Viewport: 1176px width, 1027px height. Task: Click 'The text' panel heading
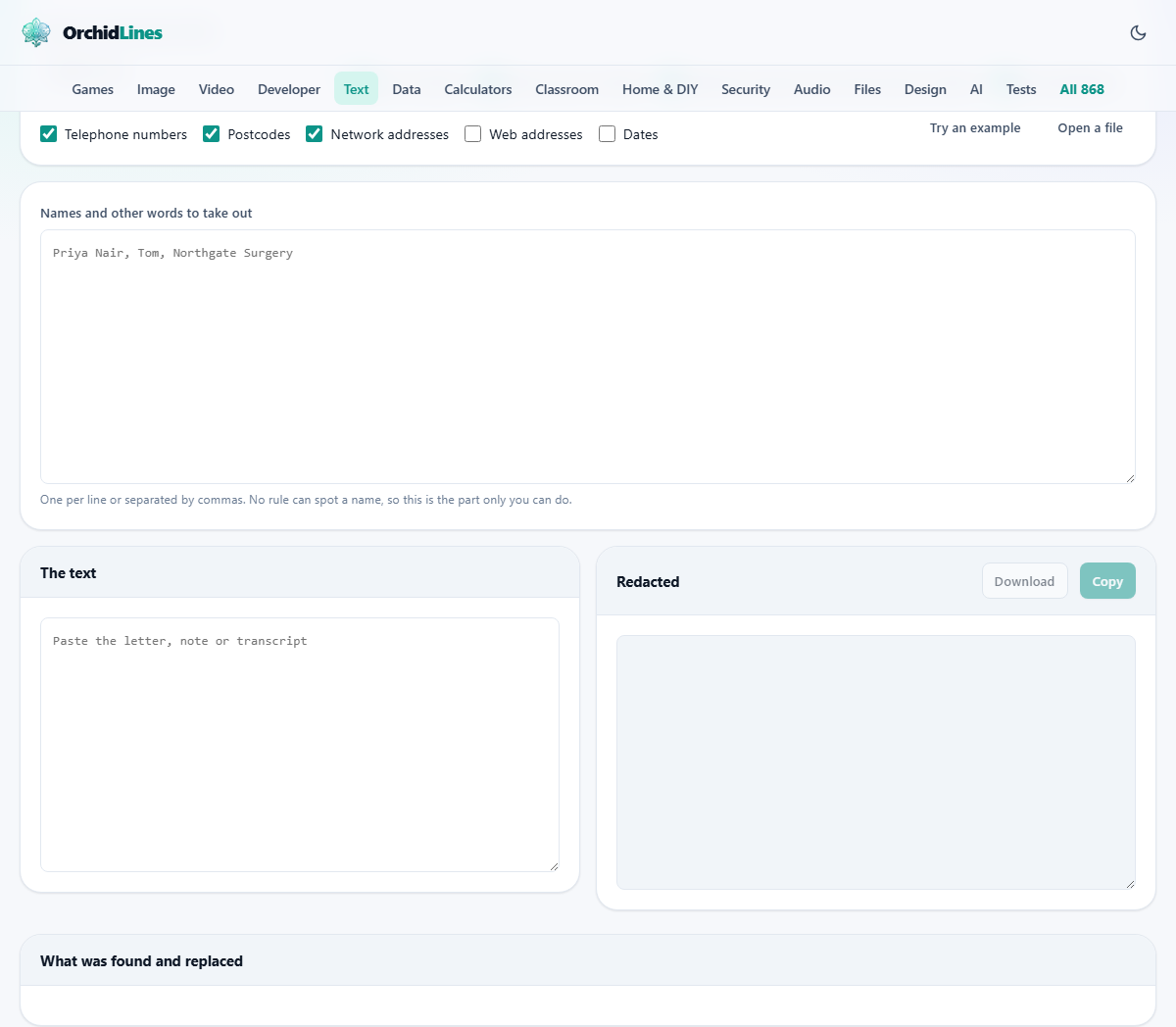[x=68, y=573]
